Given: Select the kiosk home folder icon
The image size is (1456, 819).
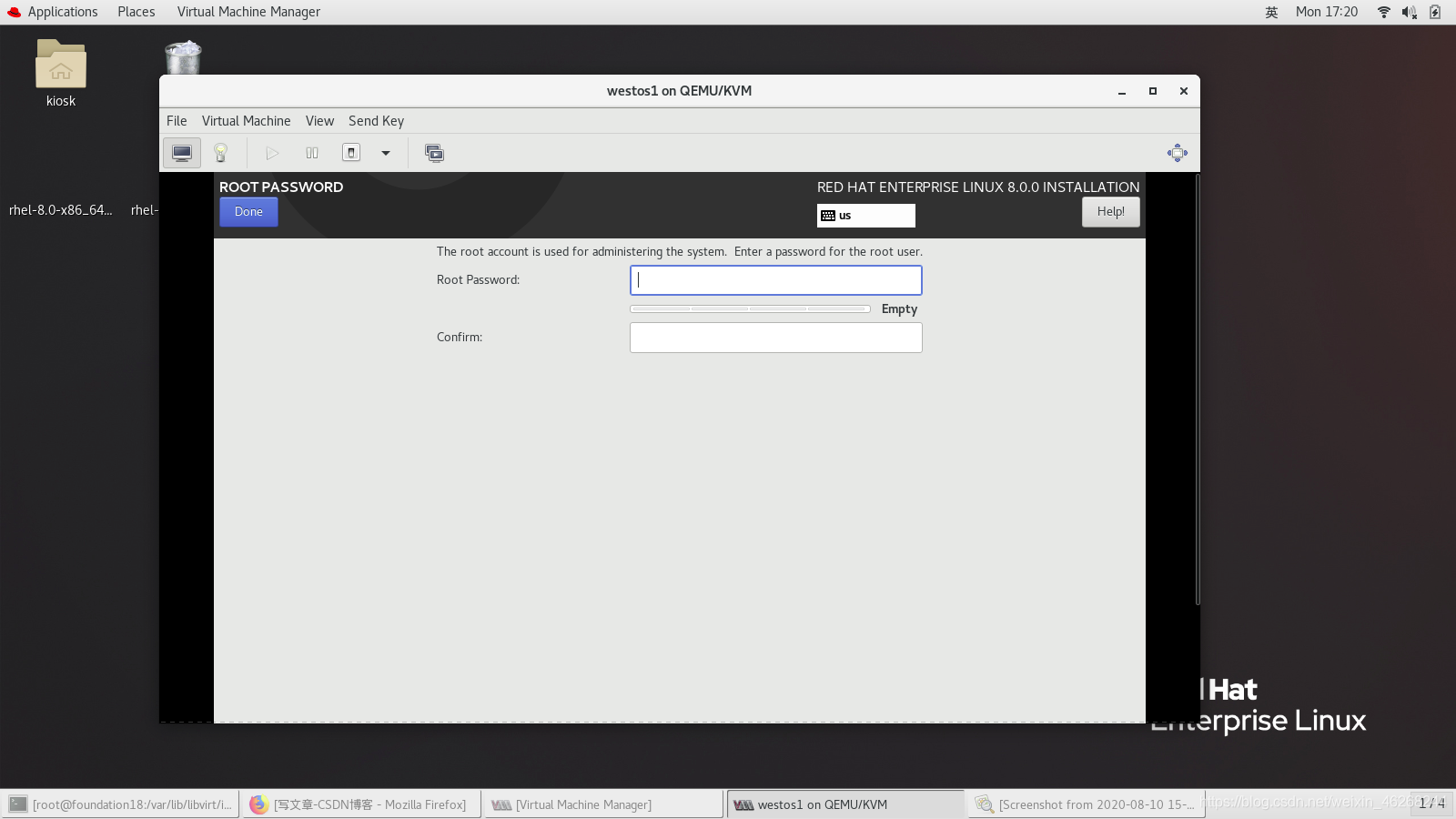Looking at the screenshot, I should (x=61, y=74).
